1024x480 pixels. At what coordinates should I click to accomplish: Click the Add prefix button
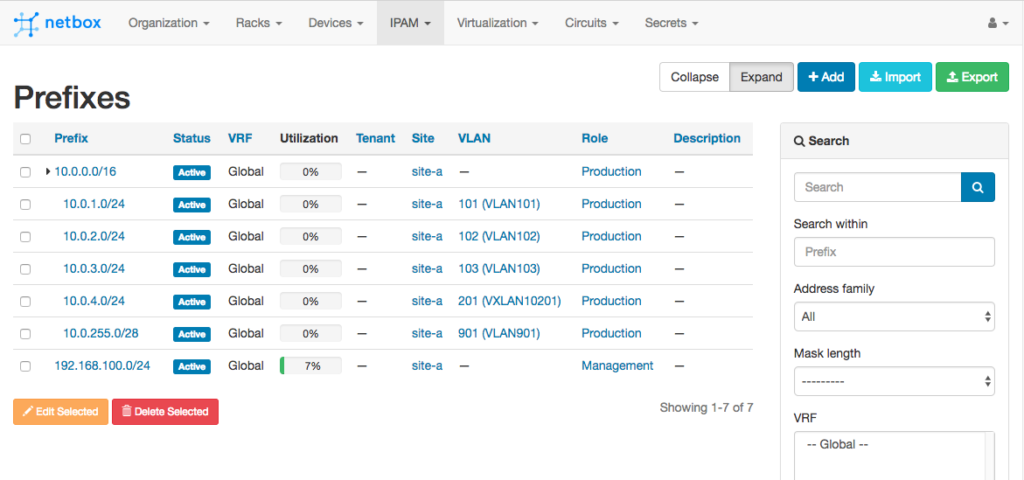(826, 77)
